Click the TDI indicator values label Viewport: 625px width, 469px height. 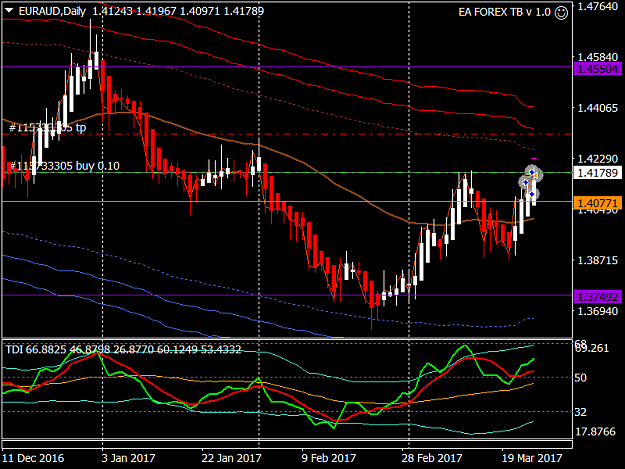pos(123,349)
